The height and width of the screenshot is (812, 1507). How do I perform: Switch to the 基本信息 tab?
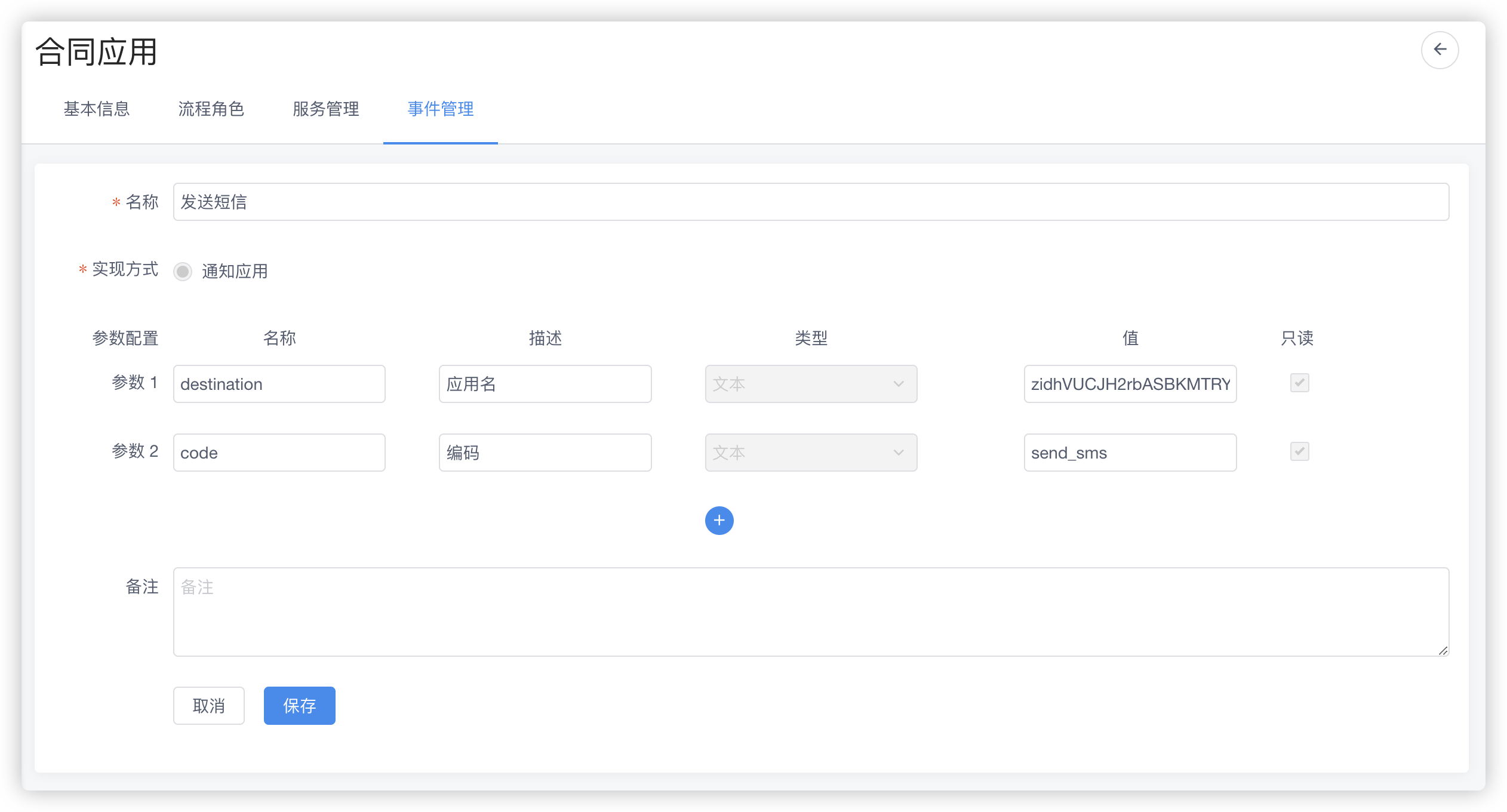tap(97, 109)
